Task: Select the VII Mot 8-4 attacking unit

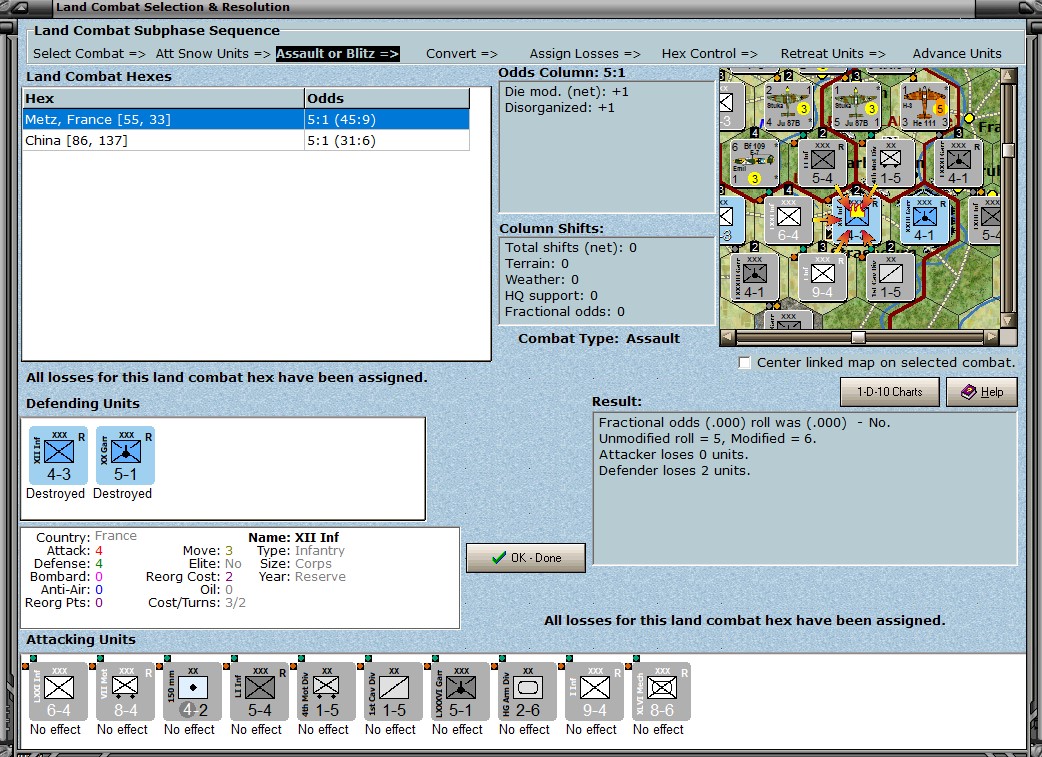Action: [126, 691]
